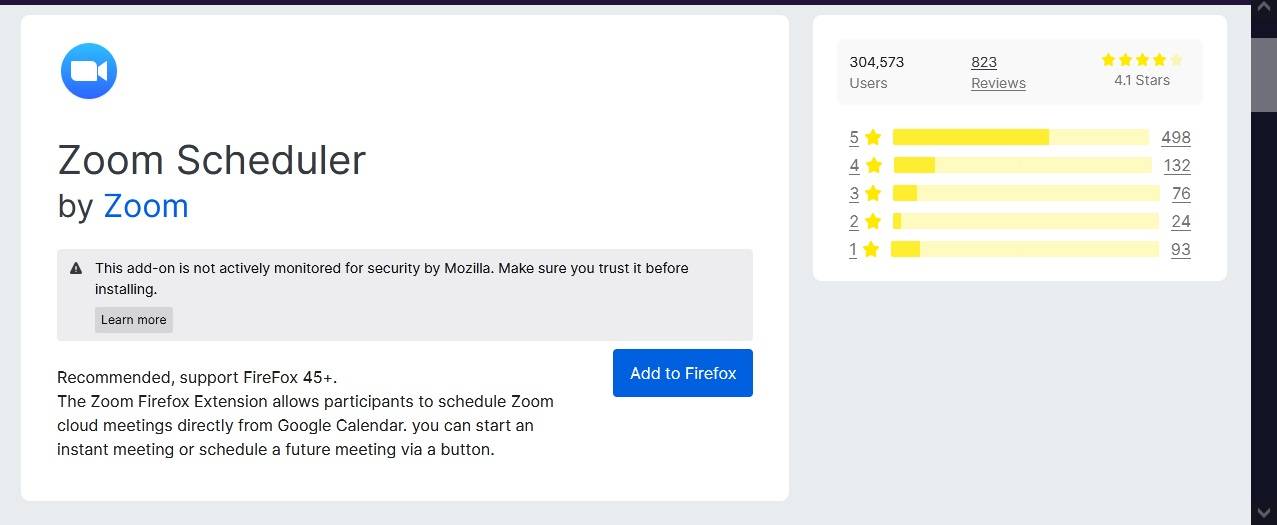The height and width of the screenshot is (525, 1277).
Task: View the 24 two-star reviews count
Action: [x=1181, y=221]
